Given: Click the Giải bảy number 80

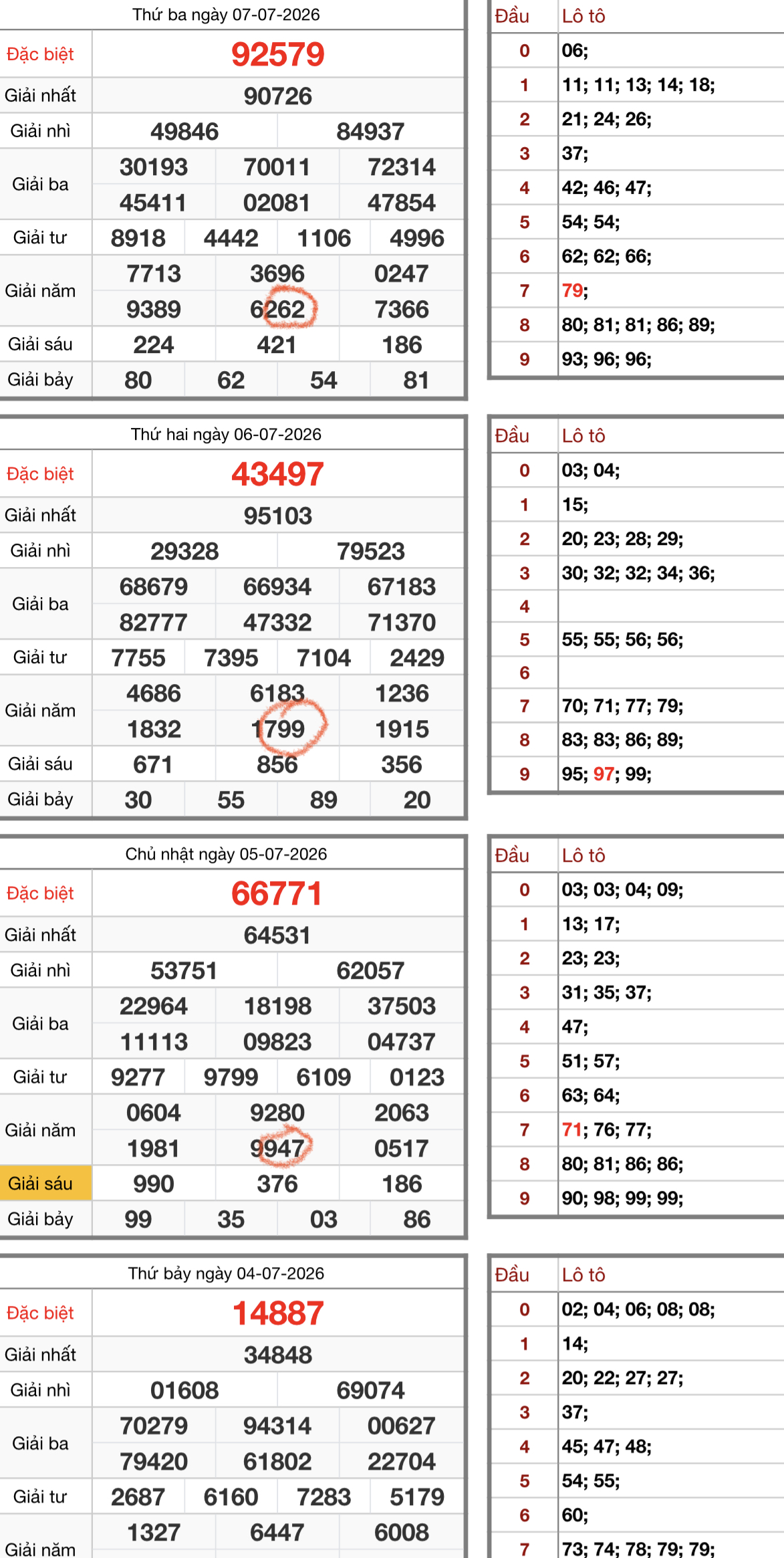Looking at the screenshot, I should [x=138, y=380].
